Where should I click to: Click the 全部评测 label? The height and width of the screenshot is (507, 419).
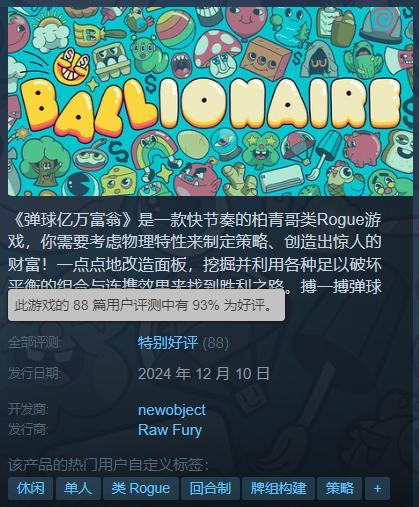pyautogui.click(x=35, y=343)
